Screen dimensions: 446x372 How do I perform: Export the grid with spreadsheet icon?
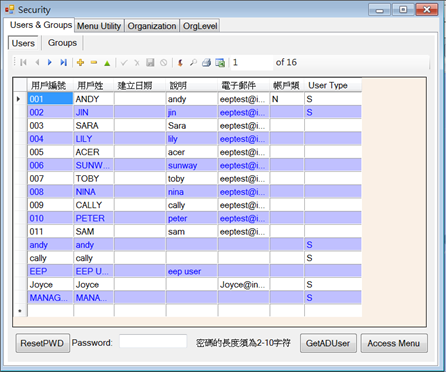pos(220,62)
